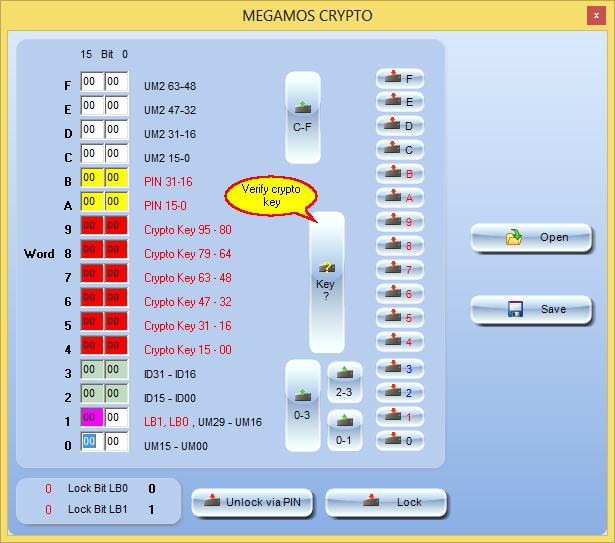Select highlighted word 0 high byte field
Image resolution: width=615 pixels, height=543 pixels.
92,441
